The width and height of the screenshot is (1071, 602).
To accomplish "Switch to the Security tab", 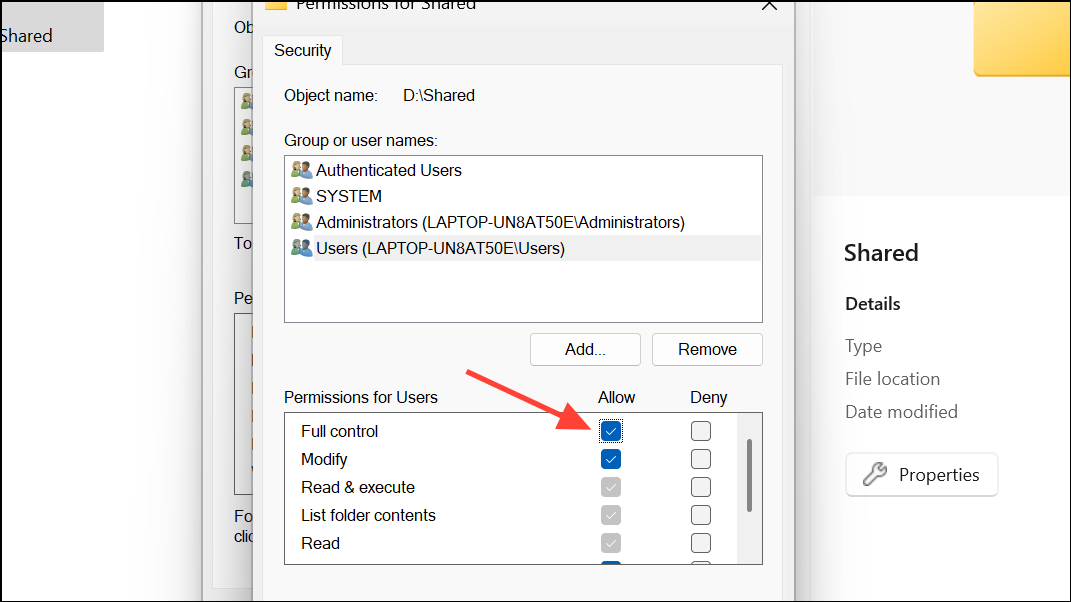I will (x=302, y=49).
